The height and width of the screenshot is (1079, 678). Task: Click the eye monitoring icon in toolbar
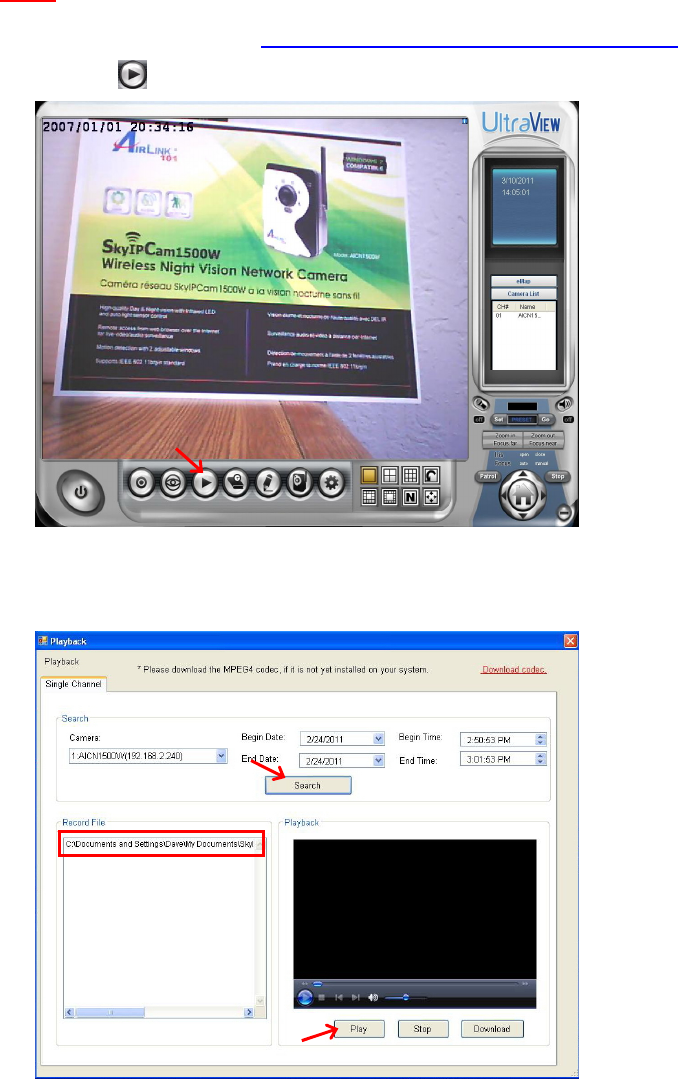click(173, 483)
